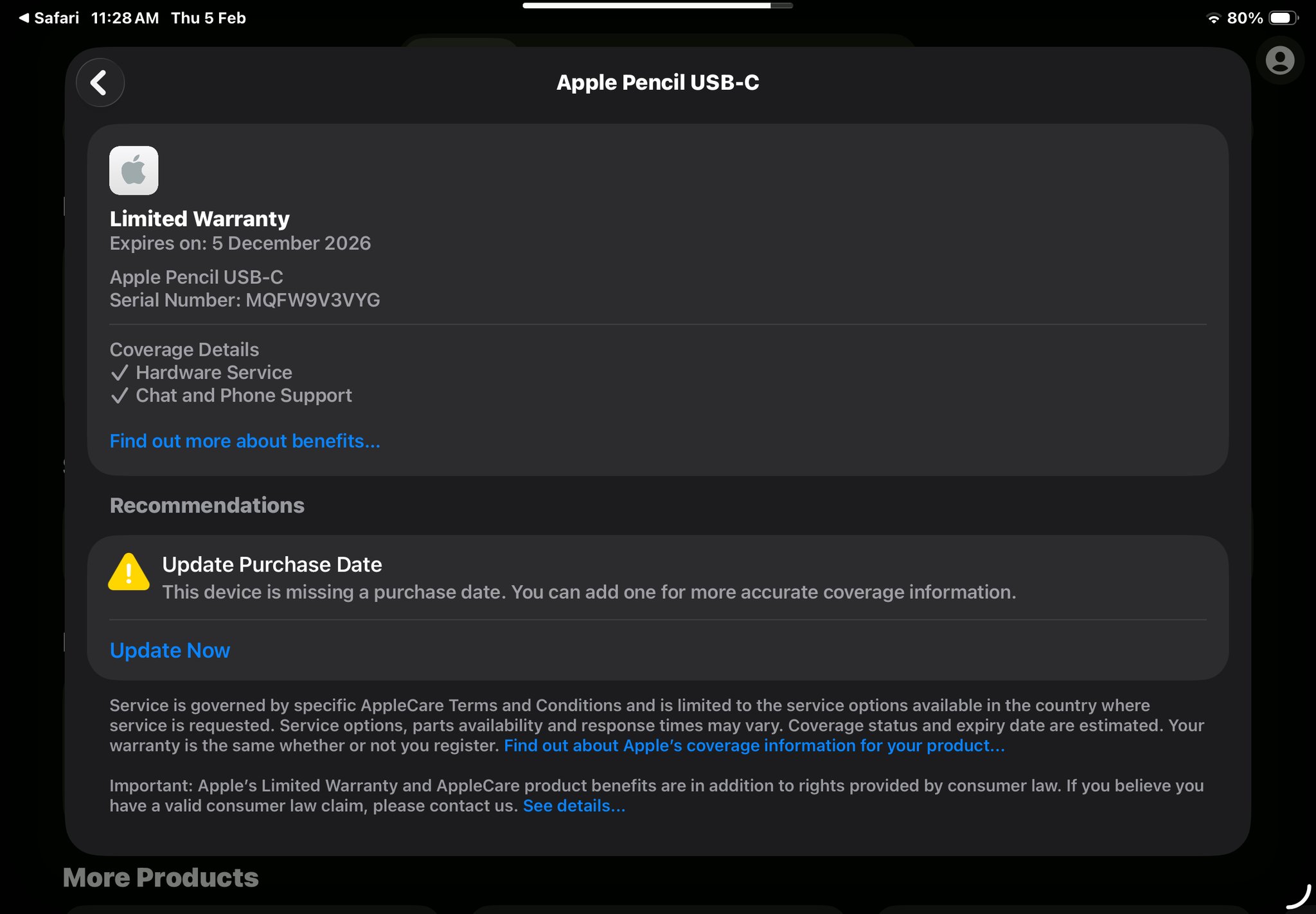Viewport: 1316px width, 914px height.
Task: Tap the Chat and Phone Support checkmark
Action: [120, 396]
